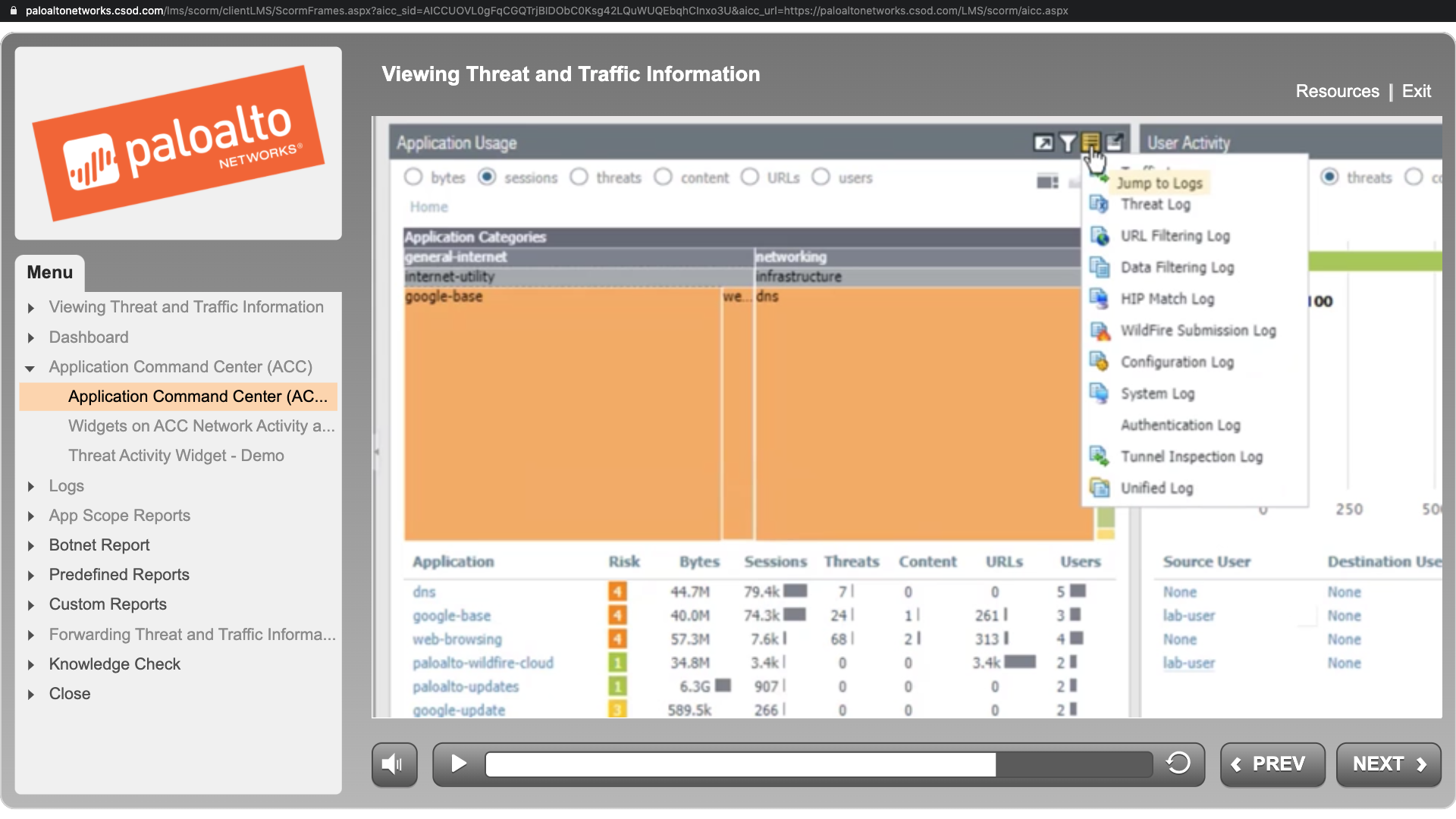The width and height of the screenshot is (1456, 819).
Task: Choose Threat Log from Jump to Logs menu
Action: click(1155, 205)
